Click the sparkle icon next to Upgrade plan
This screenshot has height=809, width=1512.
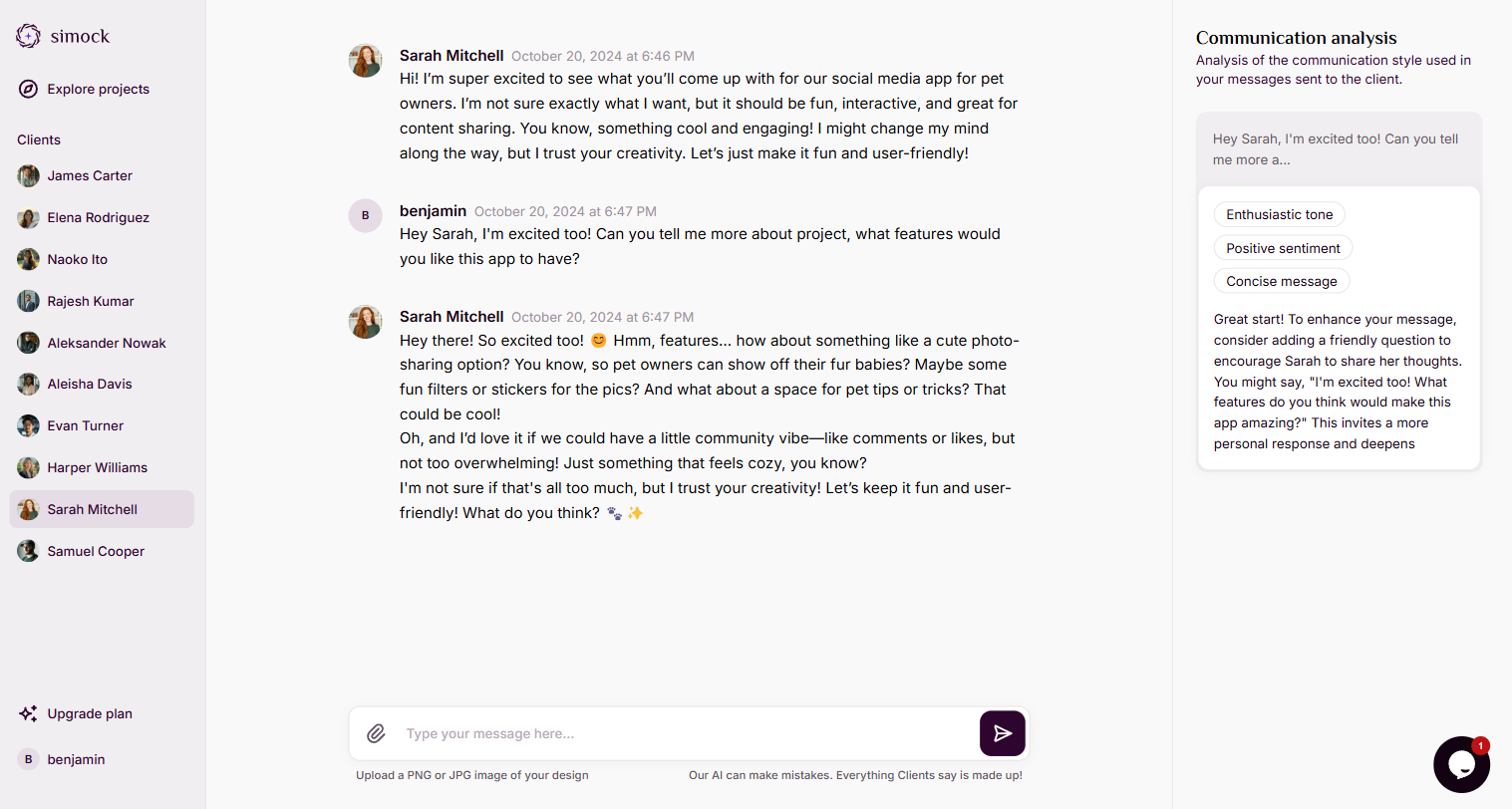[x=28, y=713]
